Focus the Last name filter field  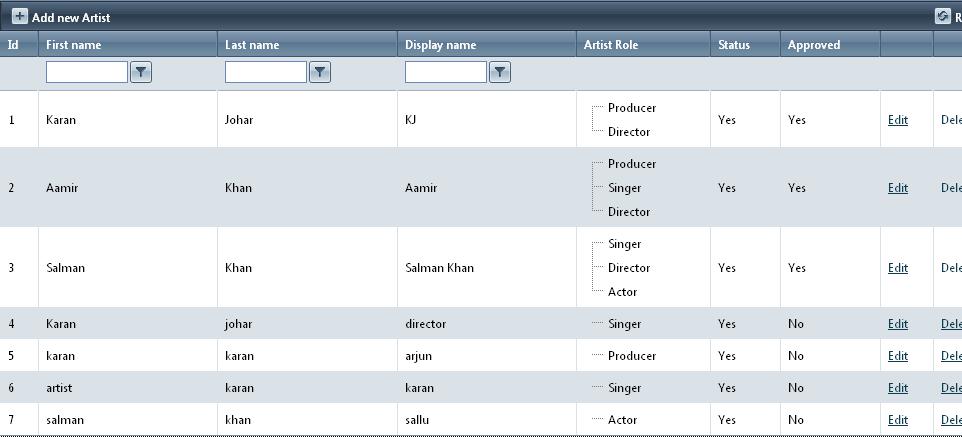[x=266, y=72]
